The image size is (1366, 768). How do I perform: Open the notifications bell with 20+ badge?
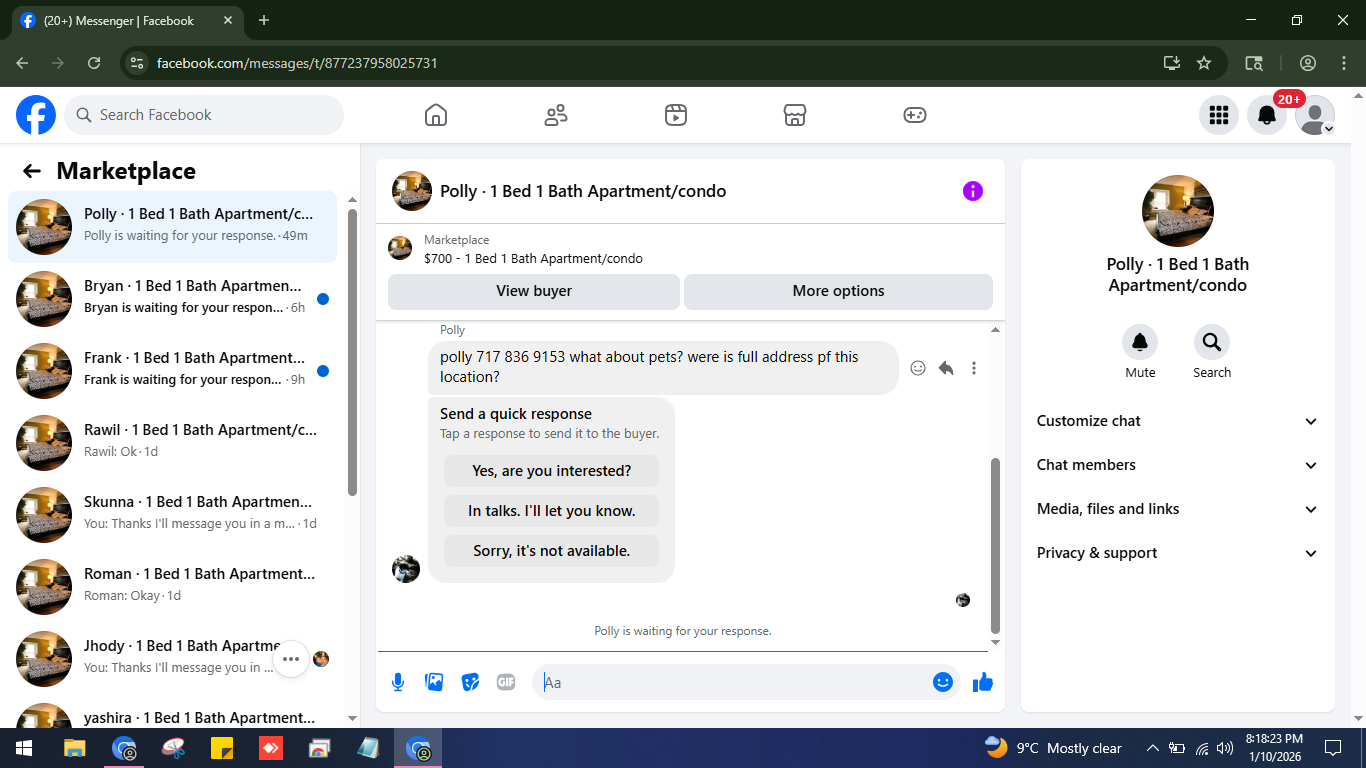(x=1266, y=115)
